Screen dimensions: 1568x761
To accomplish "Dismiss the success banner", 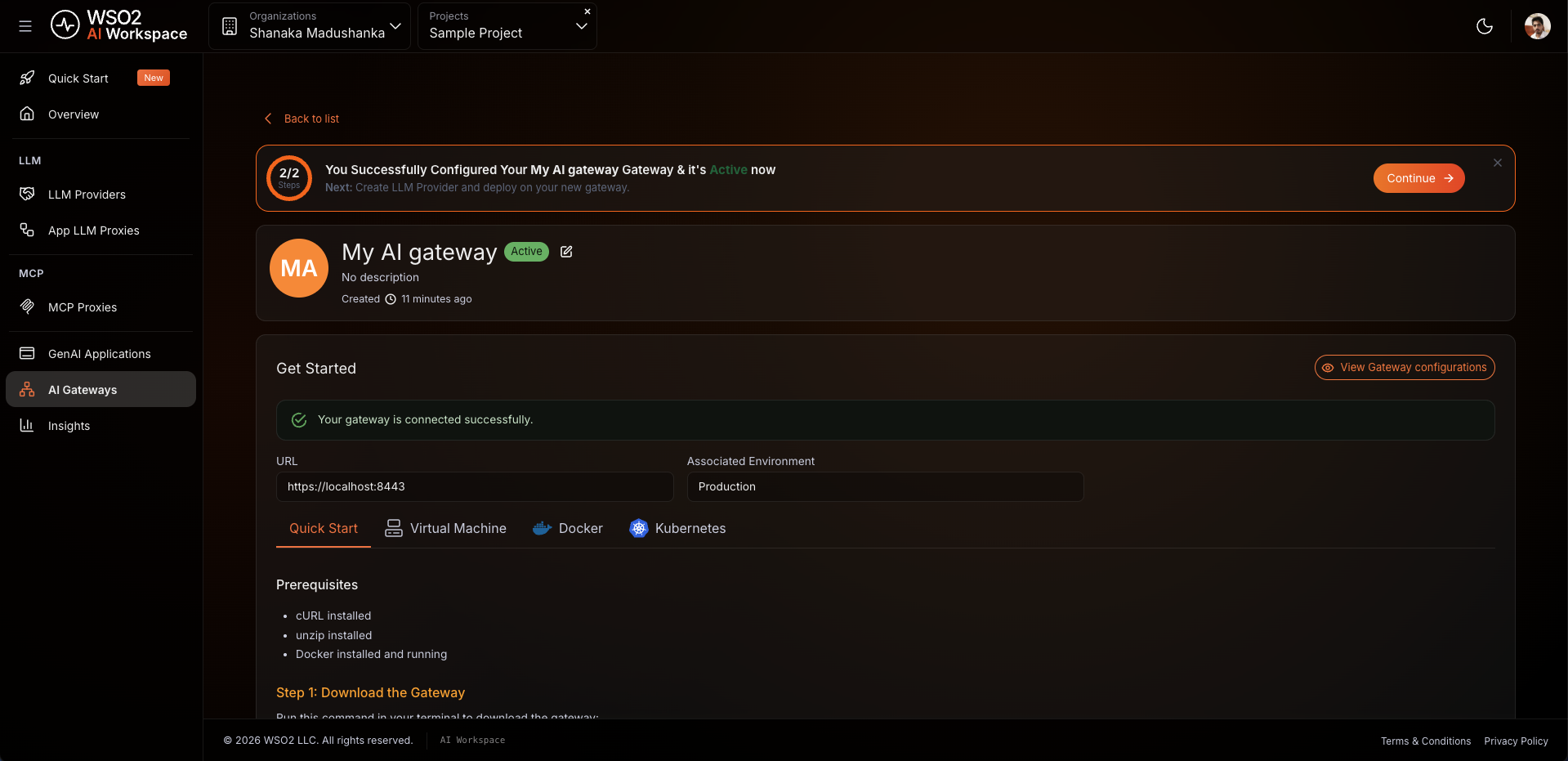I will pos(1498,163).
